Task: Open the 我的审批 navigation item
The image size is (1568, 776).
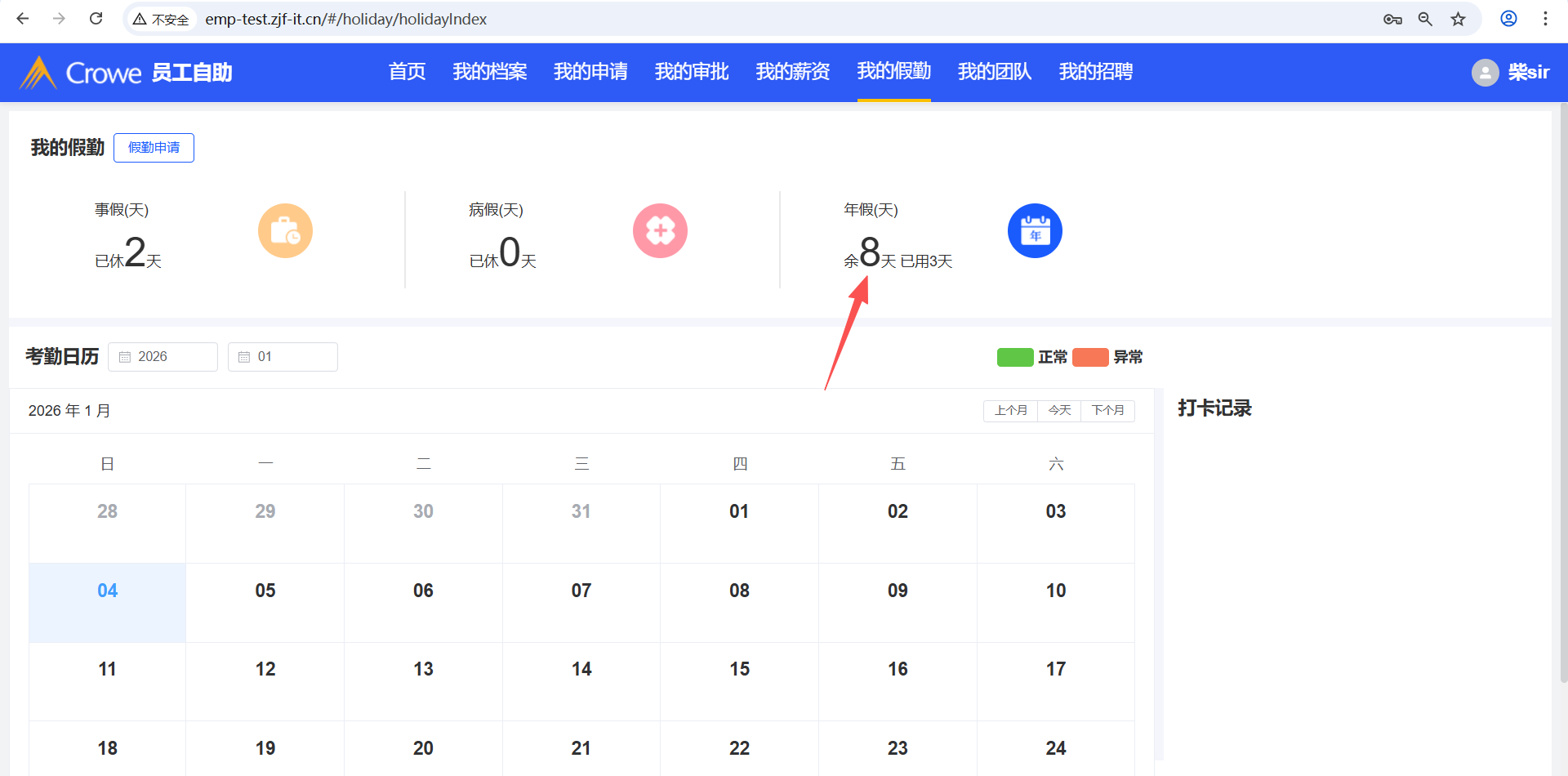Action: 691,72
